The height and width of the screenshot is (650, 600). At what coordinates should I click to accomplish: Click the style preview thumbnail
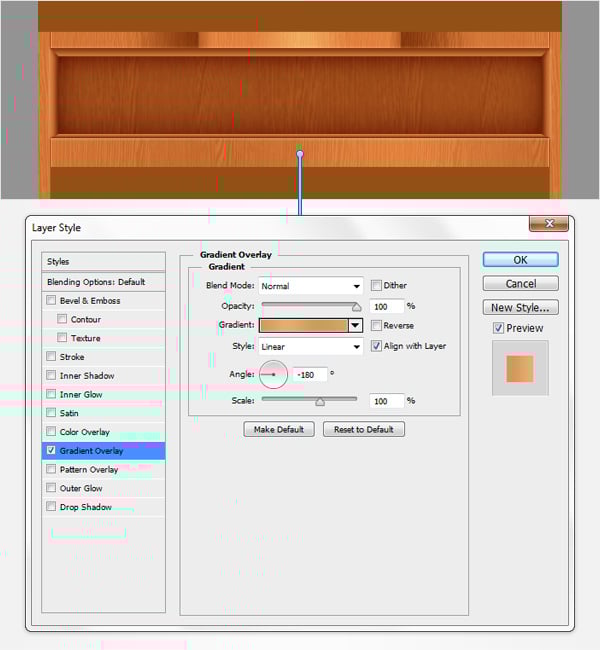click(x=520, y=368)
